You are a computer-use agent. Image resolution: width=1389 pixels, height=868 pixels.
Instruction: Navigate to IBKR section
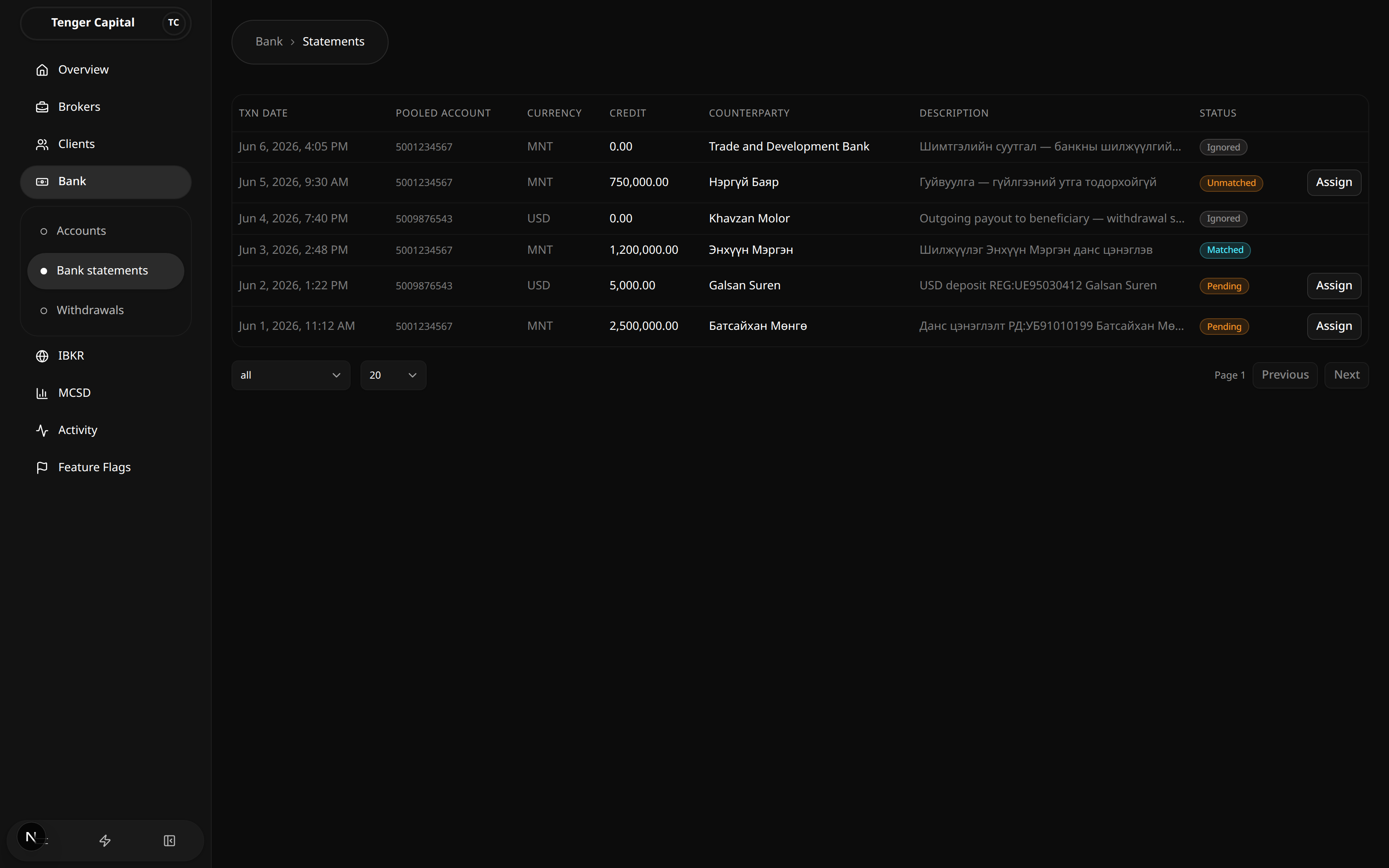(105, 356)
